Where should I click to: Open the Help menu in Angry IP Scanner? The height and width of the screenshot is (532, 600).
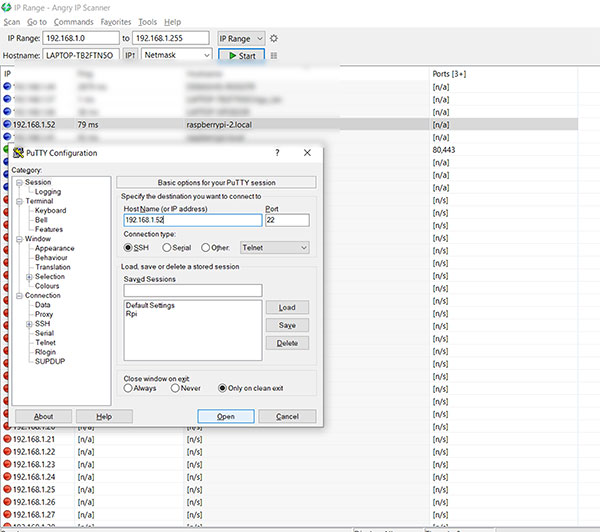(x=173, y=22)
